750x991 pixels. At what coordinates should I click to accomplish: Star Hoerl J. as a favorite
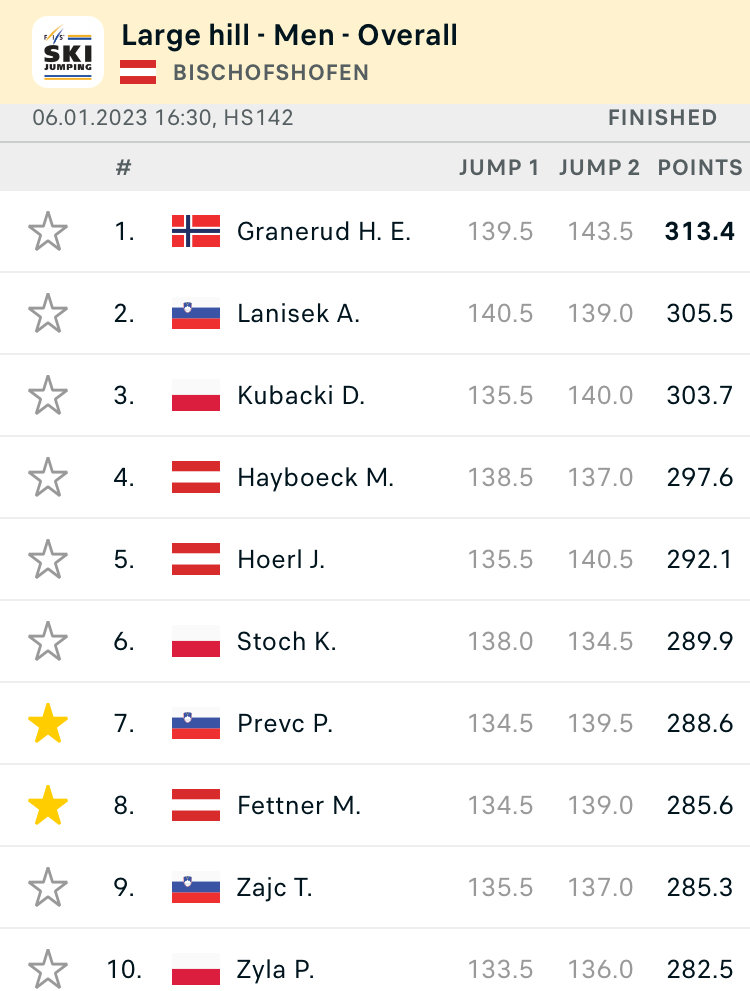[48, 560]
